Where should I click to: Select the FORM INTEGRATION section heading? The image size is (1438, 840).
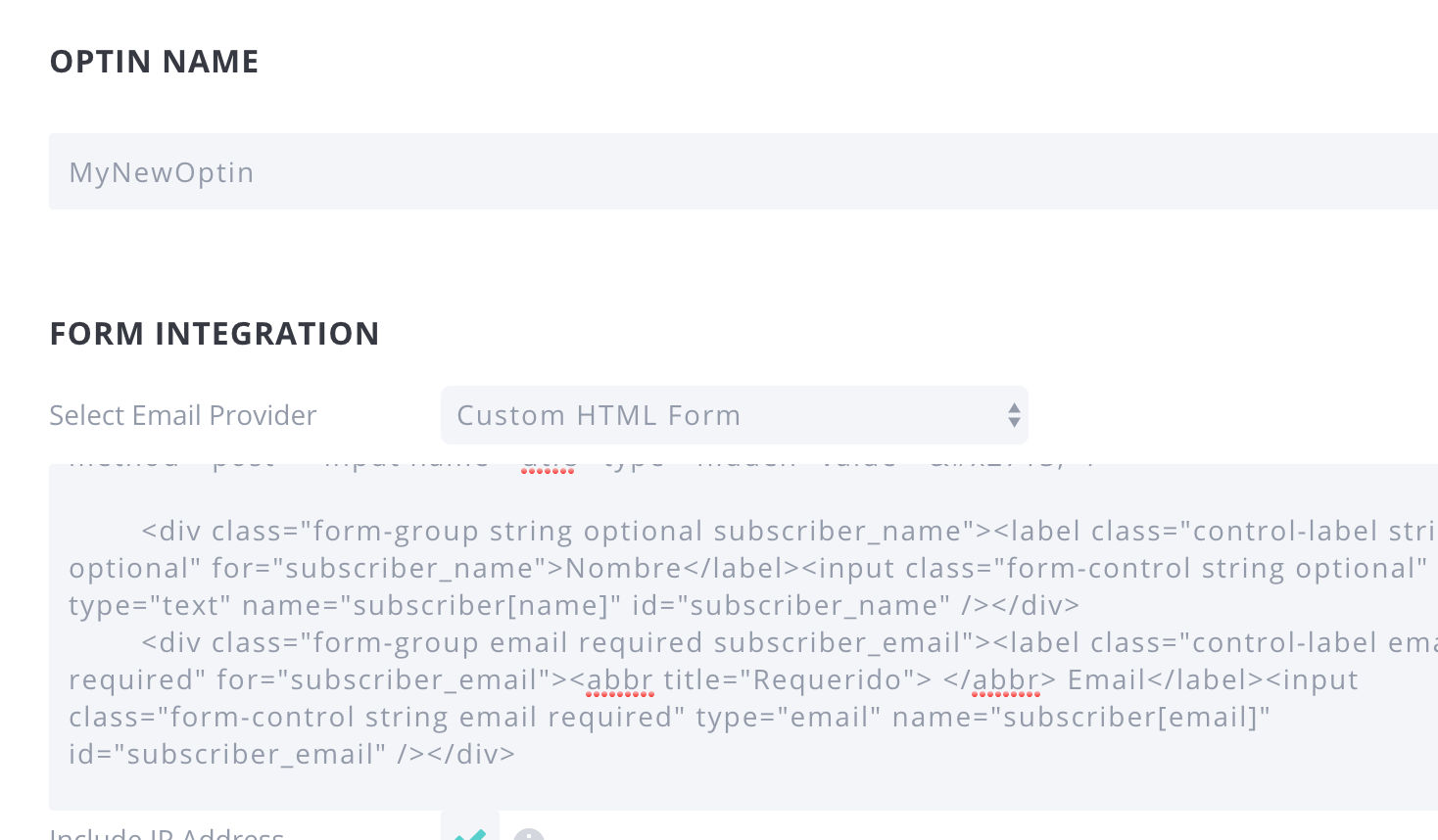coord(215,333)
